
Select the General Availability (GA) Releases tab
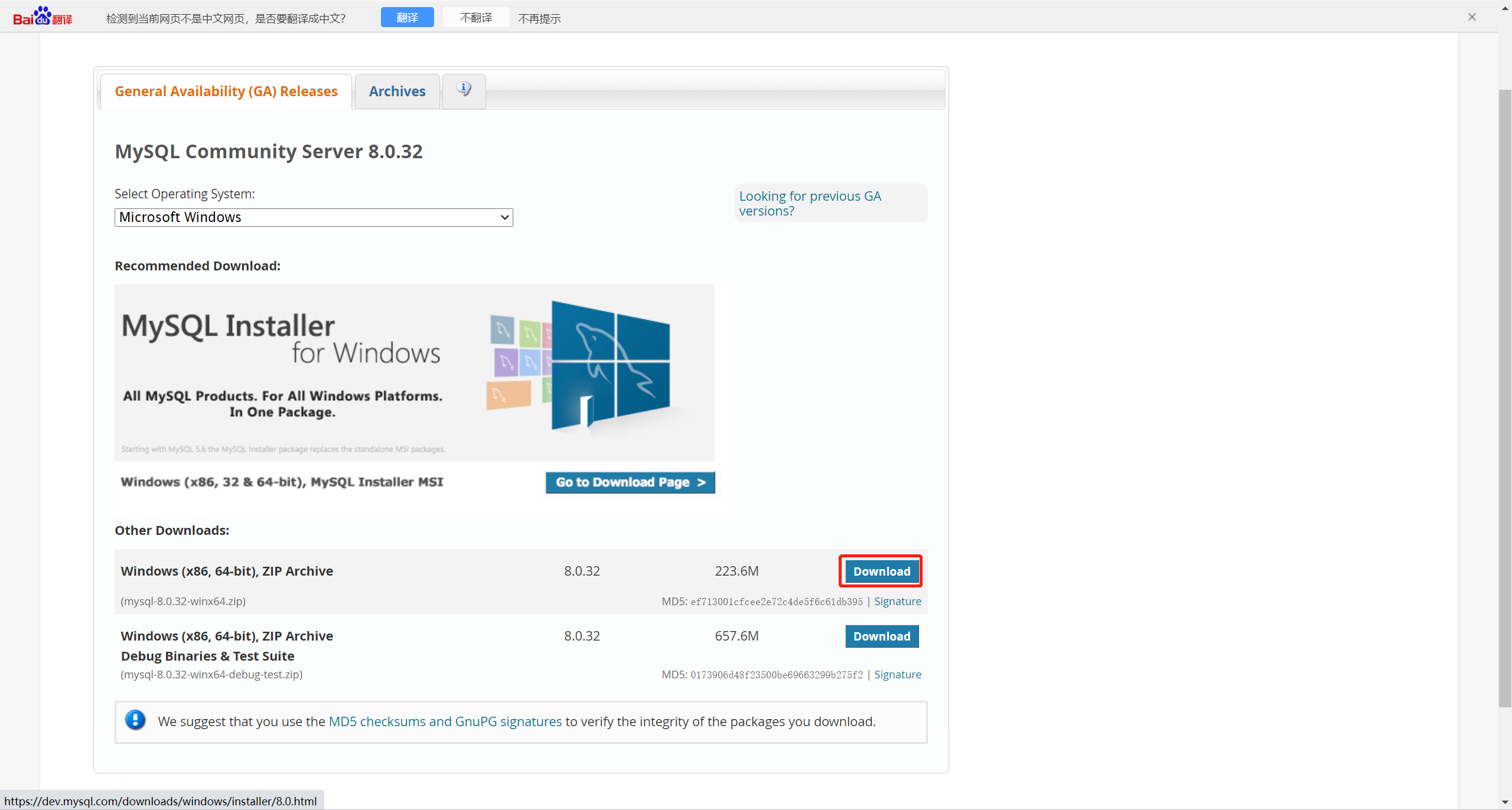pyautogui.click(x=226, y=92)
